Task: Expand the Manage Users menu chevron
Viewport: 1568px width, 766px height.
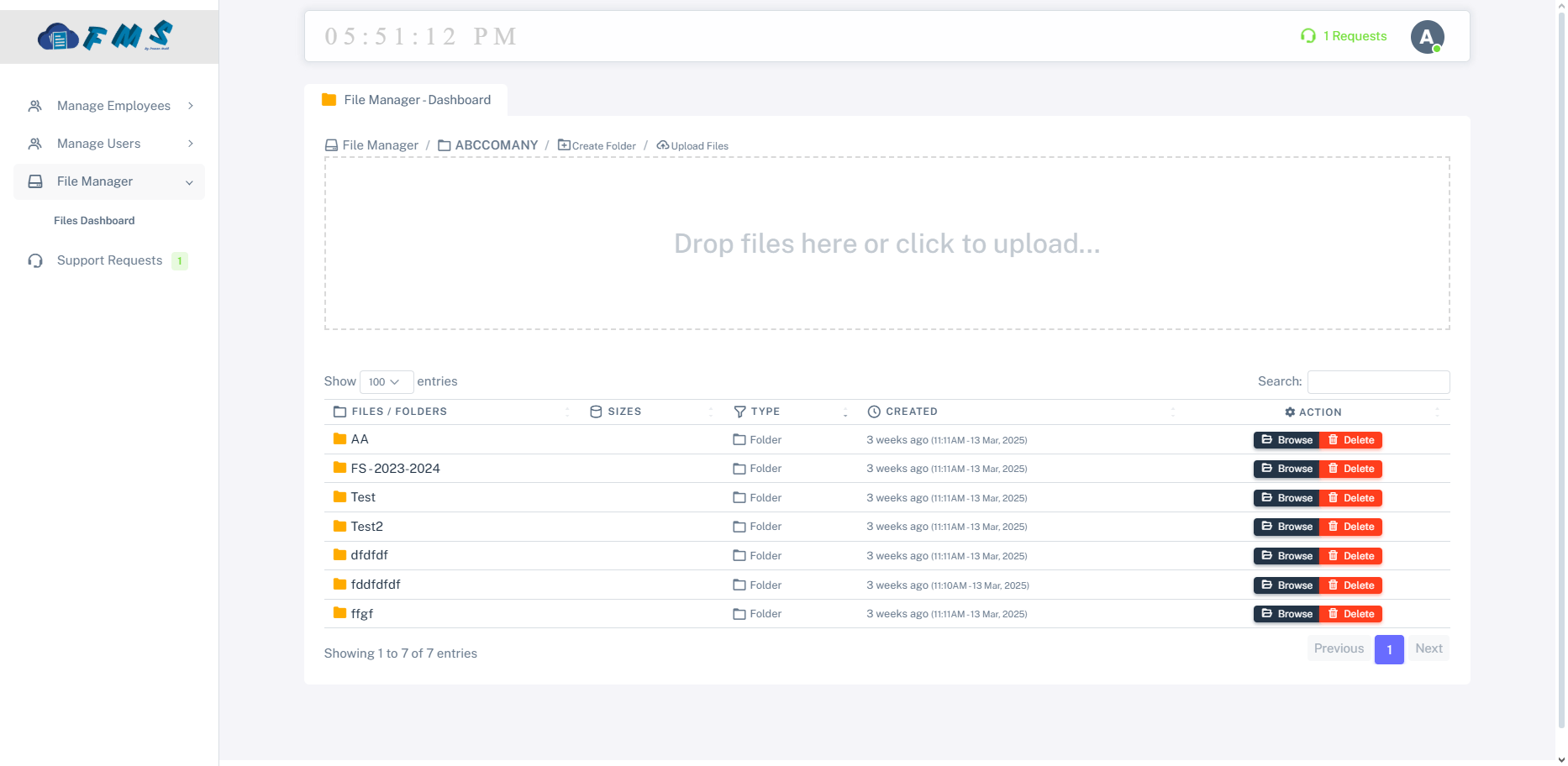Action: [x=191, y=144]
